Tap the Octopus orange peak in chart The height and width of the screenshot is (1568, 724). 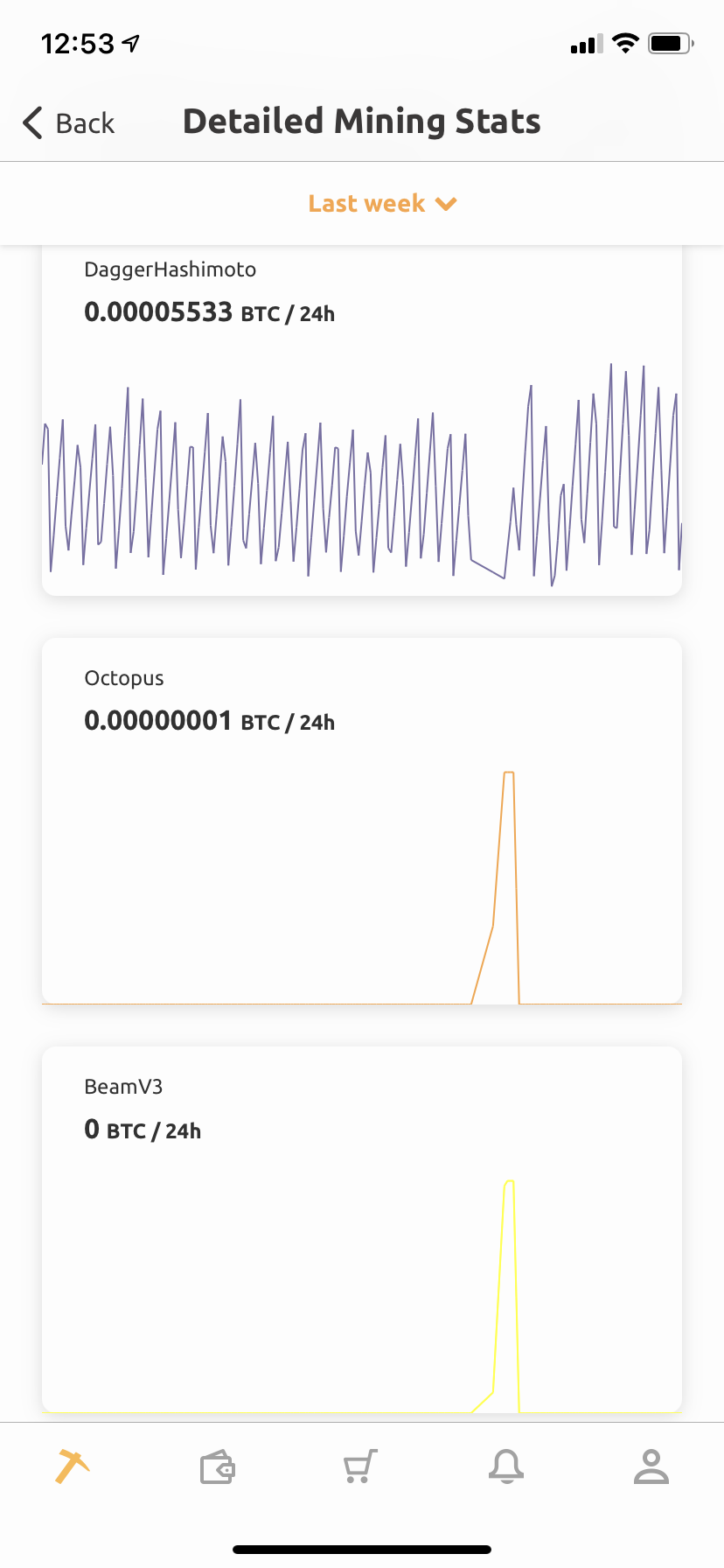508,773
